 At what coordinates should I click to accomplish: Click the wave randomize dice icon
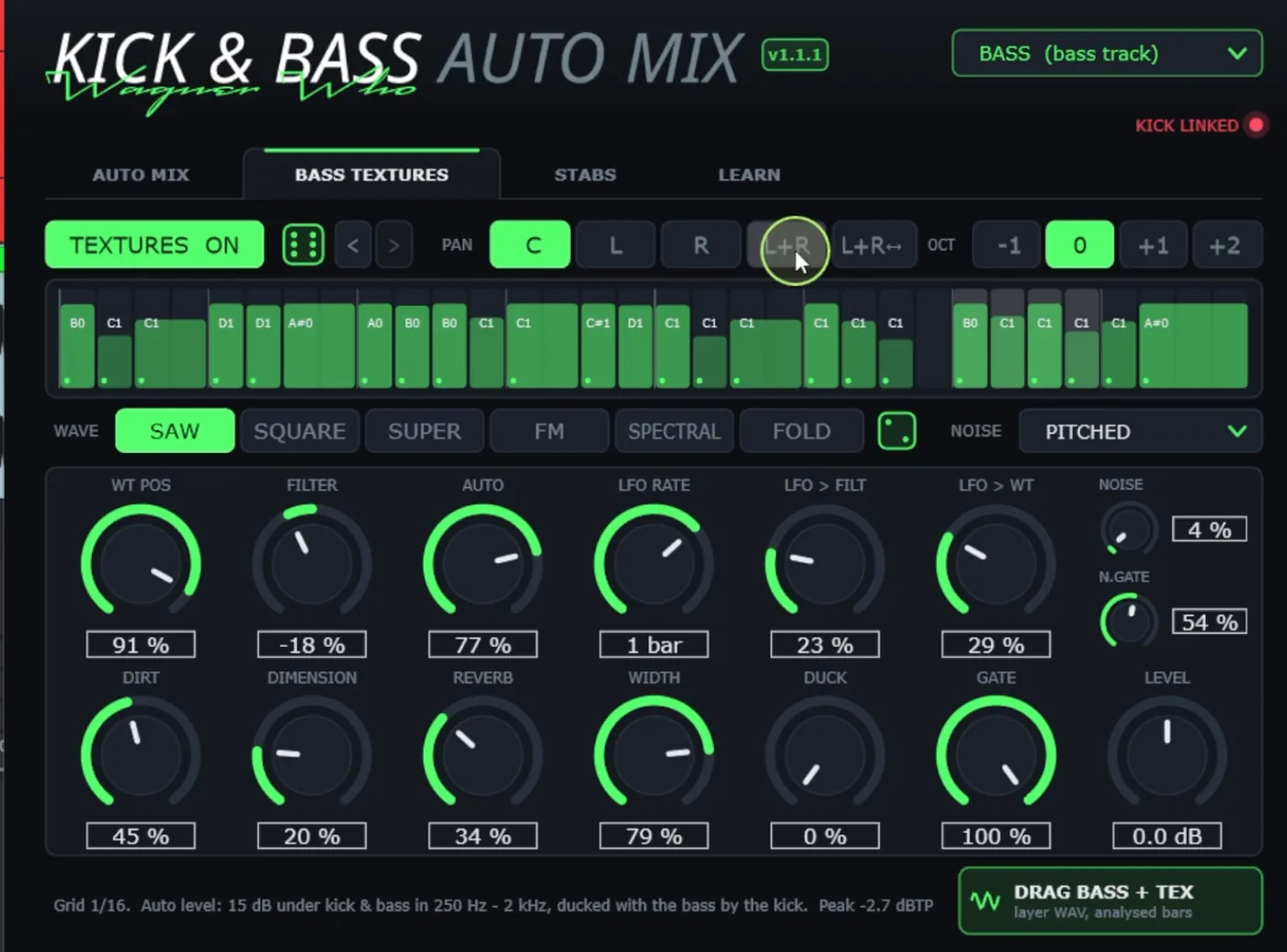[897, 431]
